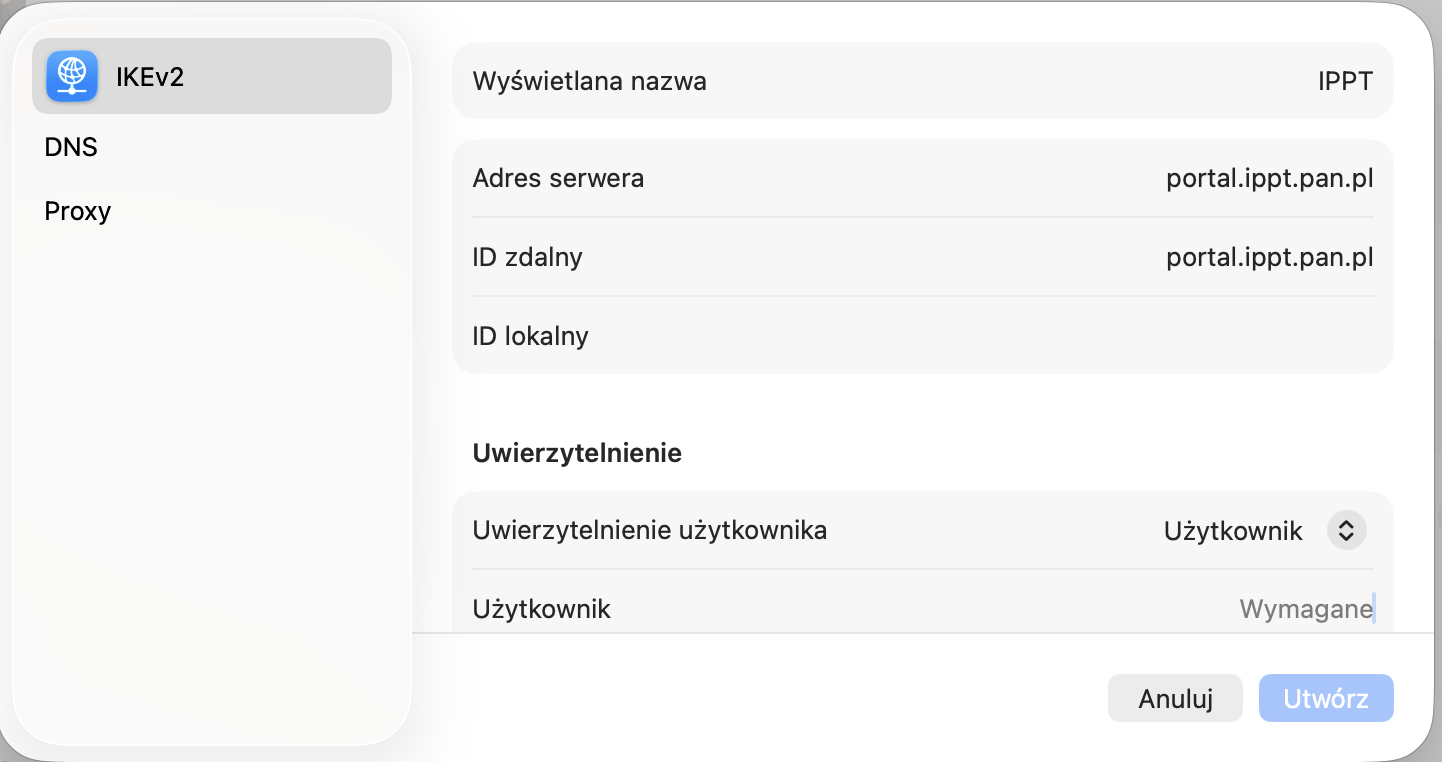Edit the displayed name value IPPT
This screenshot has height=762, width=1442.
pyautogui.click(x=1345, y=81)
